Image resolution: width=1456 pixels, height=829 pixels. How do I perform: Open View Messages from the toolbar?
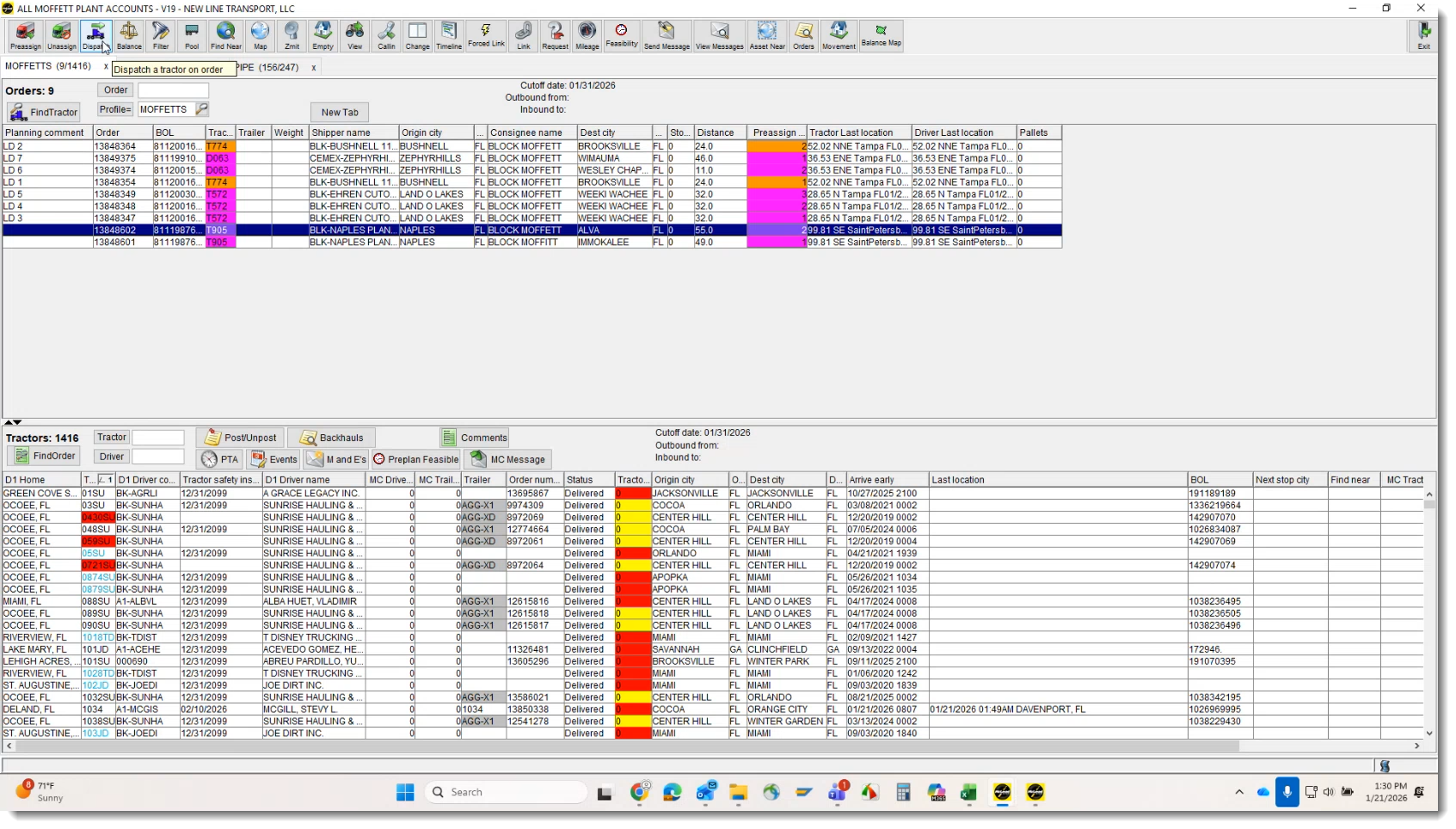[x=719, y=36]
